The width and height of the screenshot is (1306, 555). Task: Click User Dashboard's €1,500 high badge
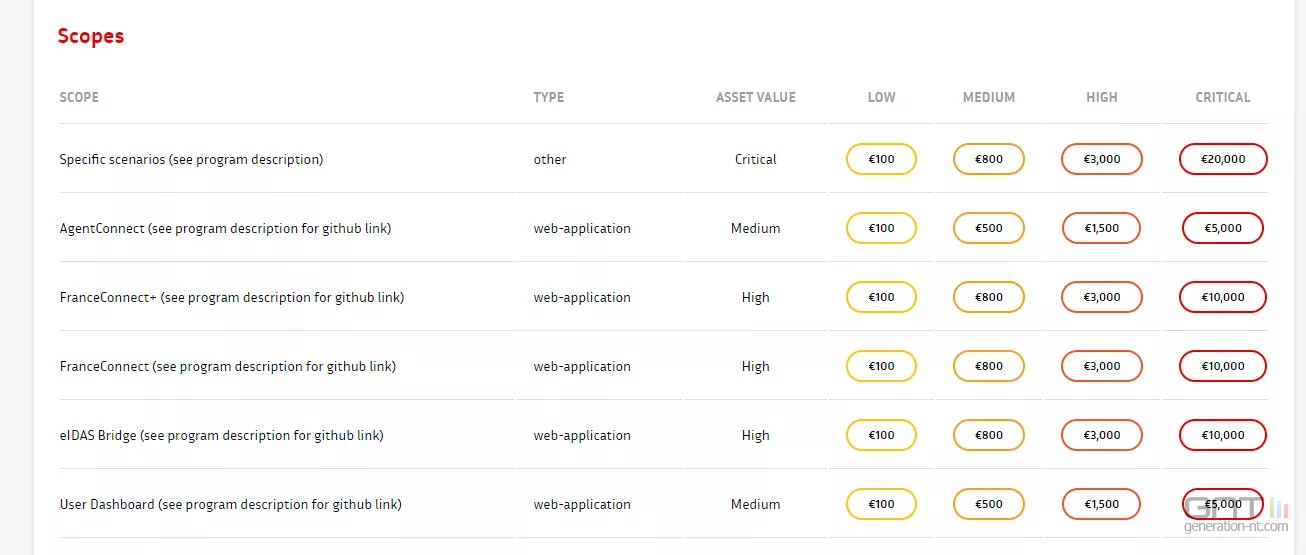(x=1102, y=504)
